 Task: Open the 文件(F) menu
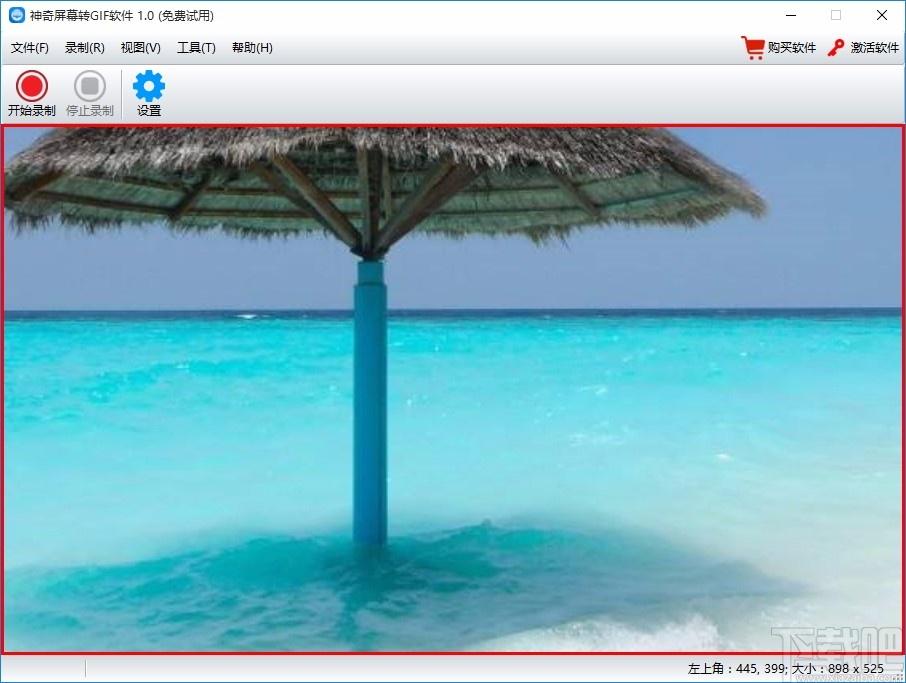click(29, 47)
